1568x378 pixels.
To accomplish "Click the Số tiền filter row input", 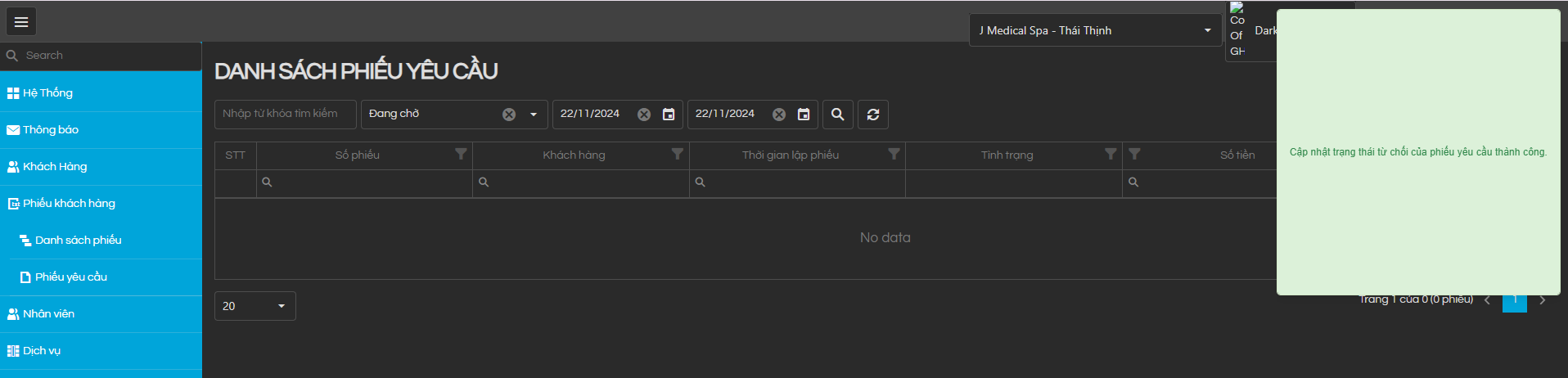I will tap(1200, 182).
